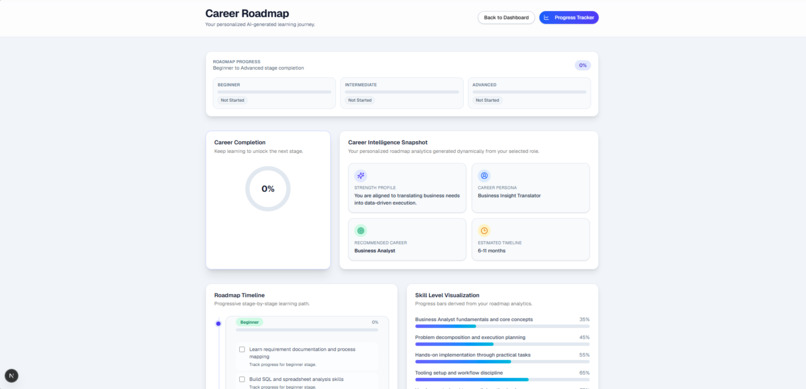
Task: Click the 'Hands-on implementation' skill bar
Action: pos(502,362)
